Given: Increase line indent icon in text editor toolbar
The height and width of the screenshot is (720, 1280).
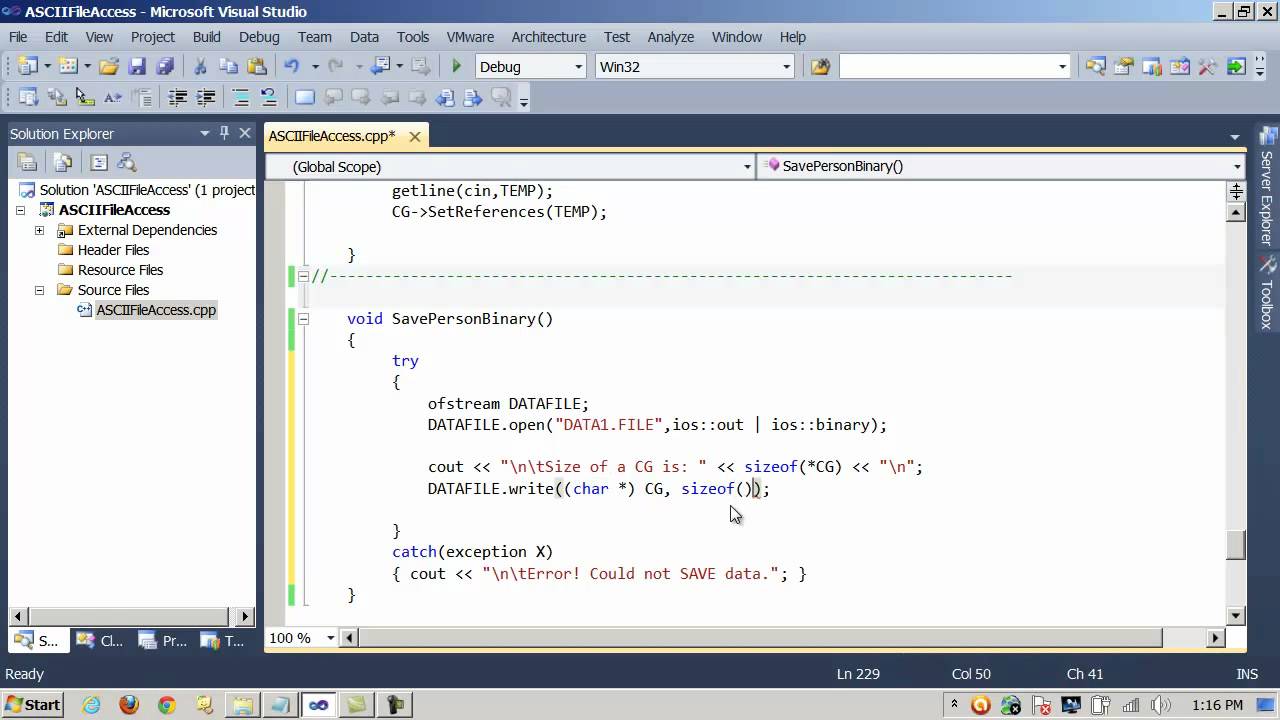Looking at the screenshot, I should click(x=206, y=97).
